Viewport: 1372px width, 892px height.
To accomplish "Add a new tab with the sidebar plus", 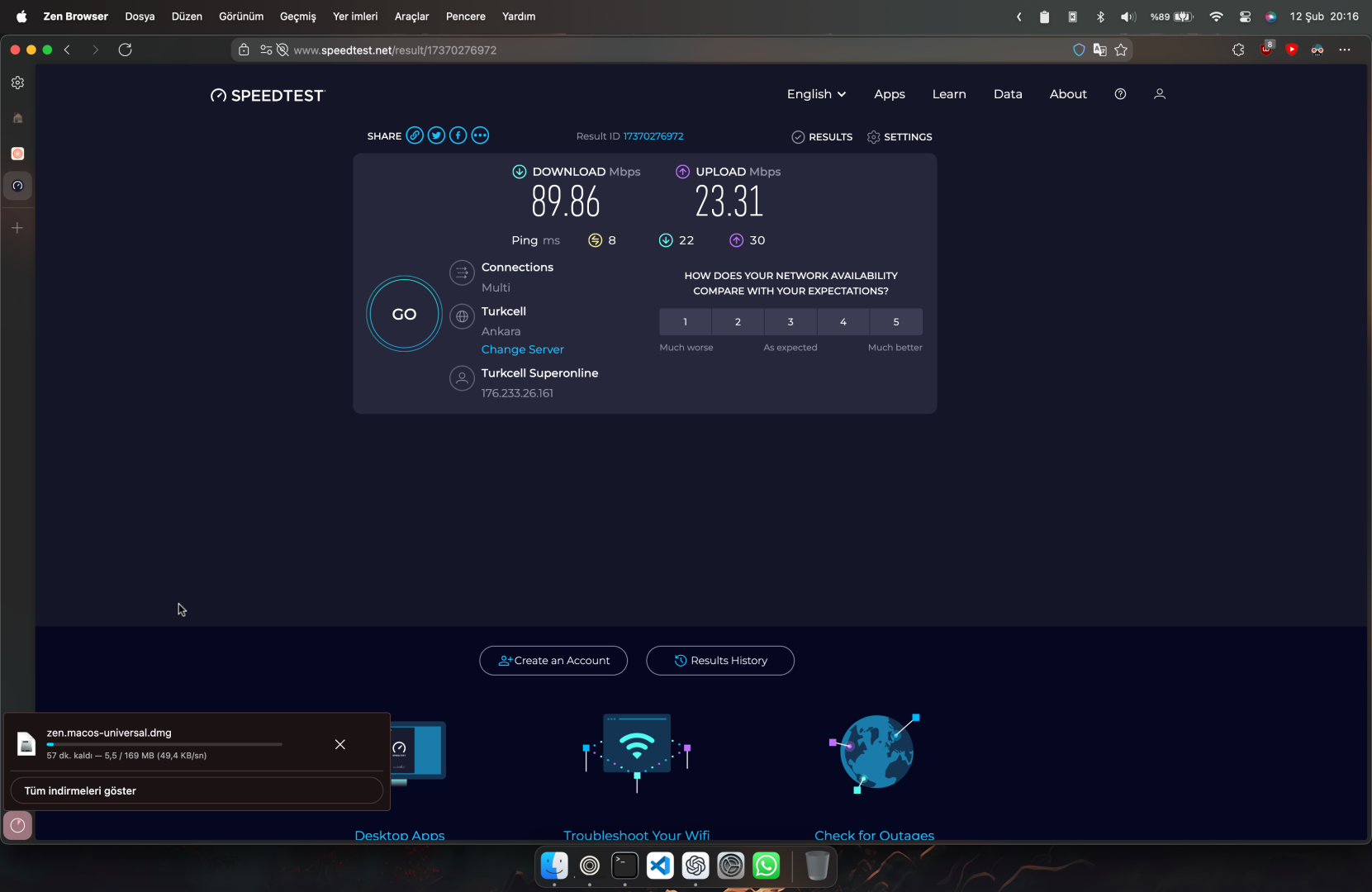I will click(x=17, y=228).
